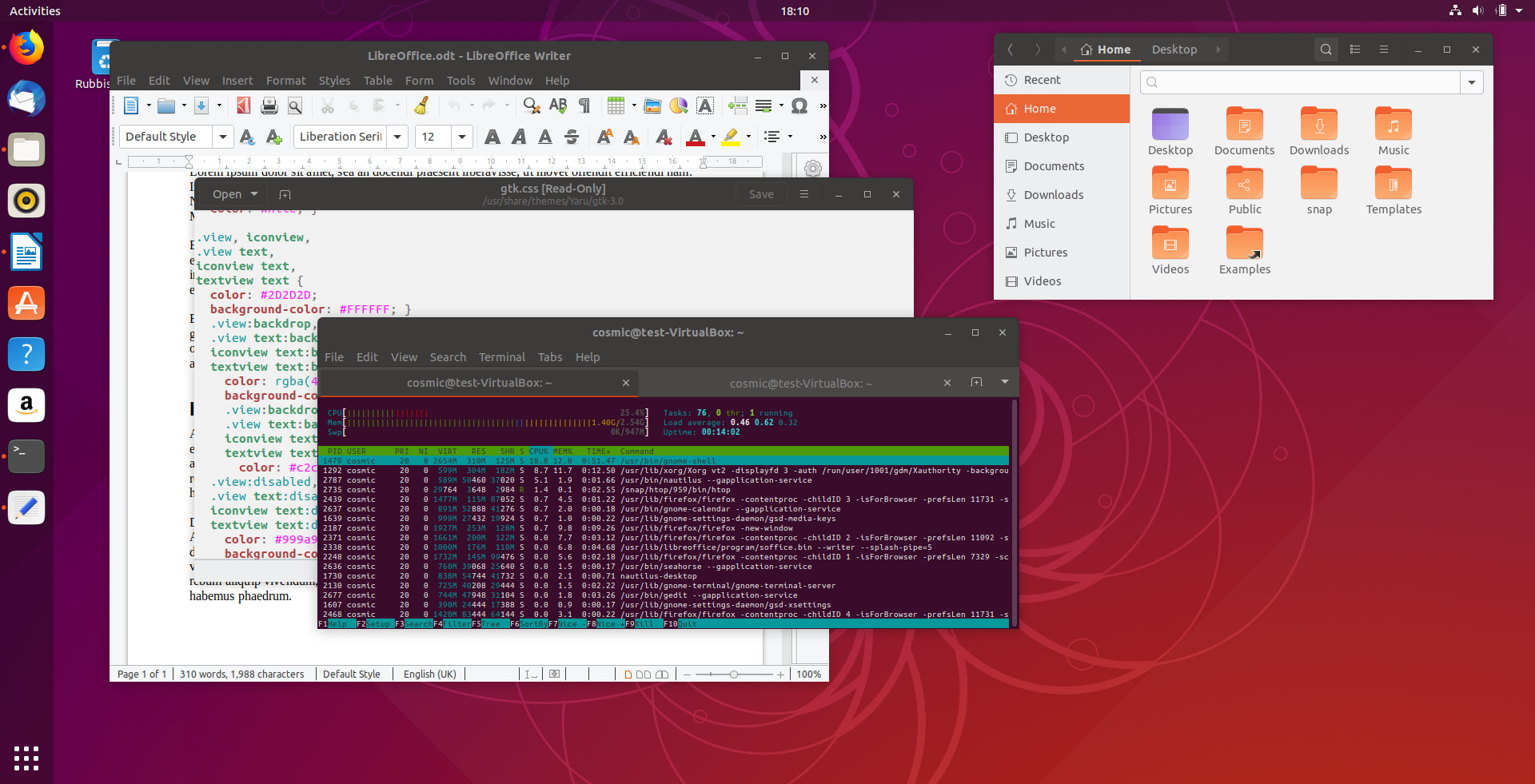Open Find & Replace from the toolbar

[x=532, y=105]
